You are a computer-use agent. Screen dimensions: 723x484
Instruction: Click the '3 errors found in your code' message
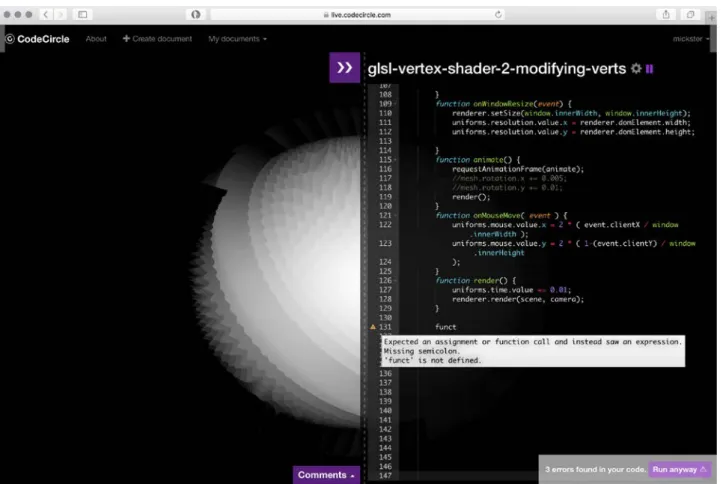pyautogui.click(x=595, y=469)
